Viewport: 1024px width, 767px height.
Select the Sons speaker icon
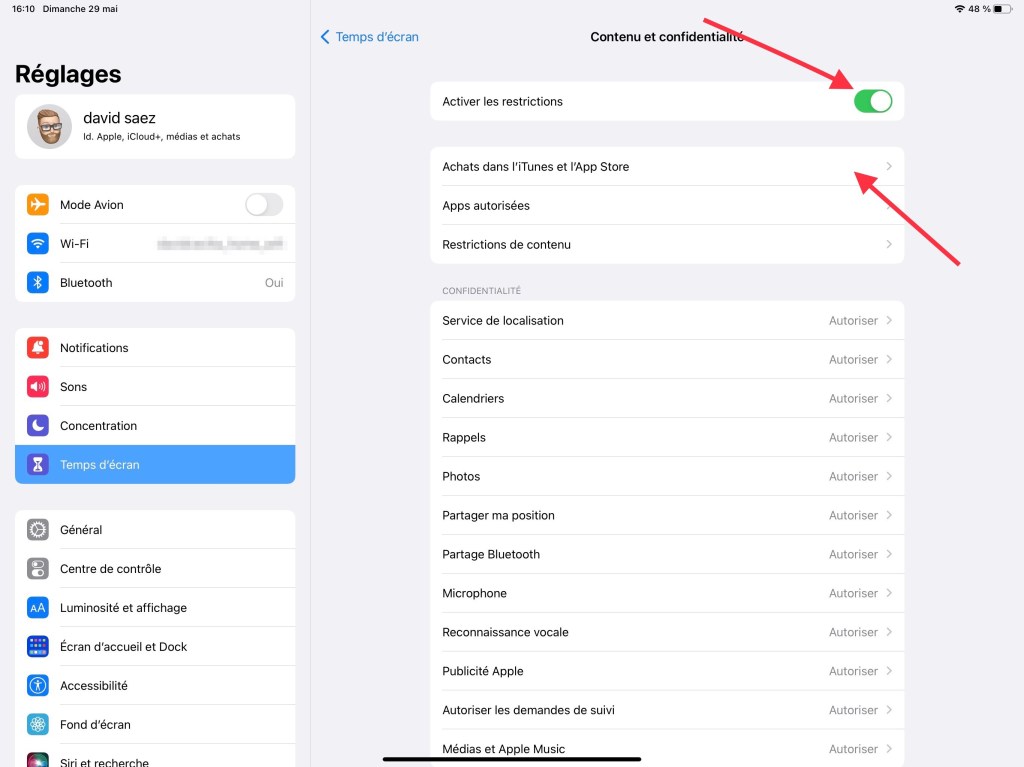pyautogui.click(x=38, y=387)
